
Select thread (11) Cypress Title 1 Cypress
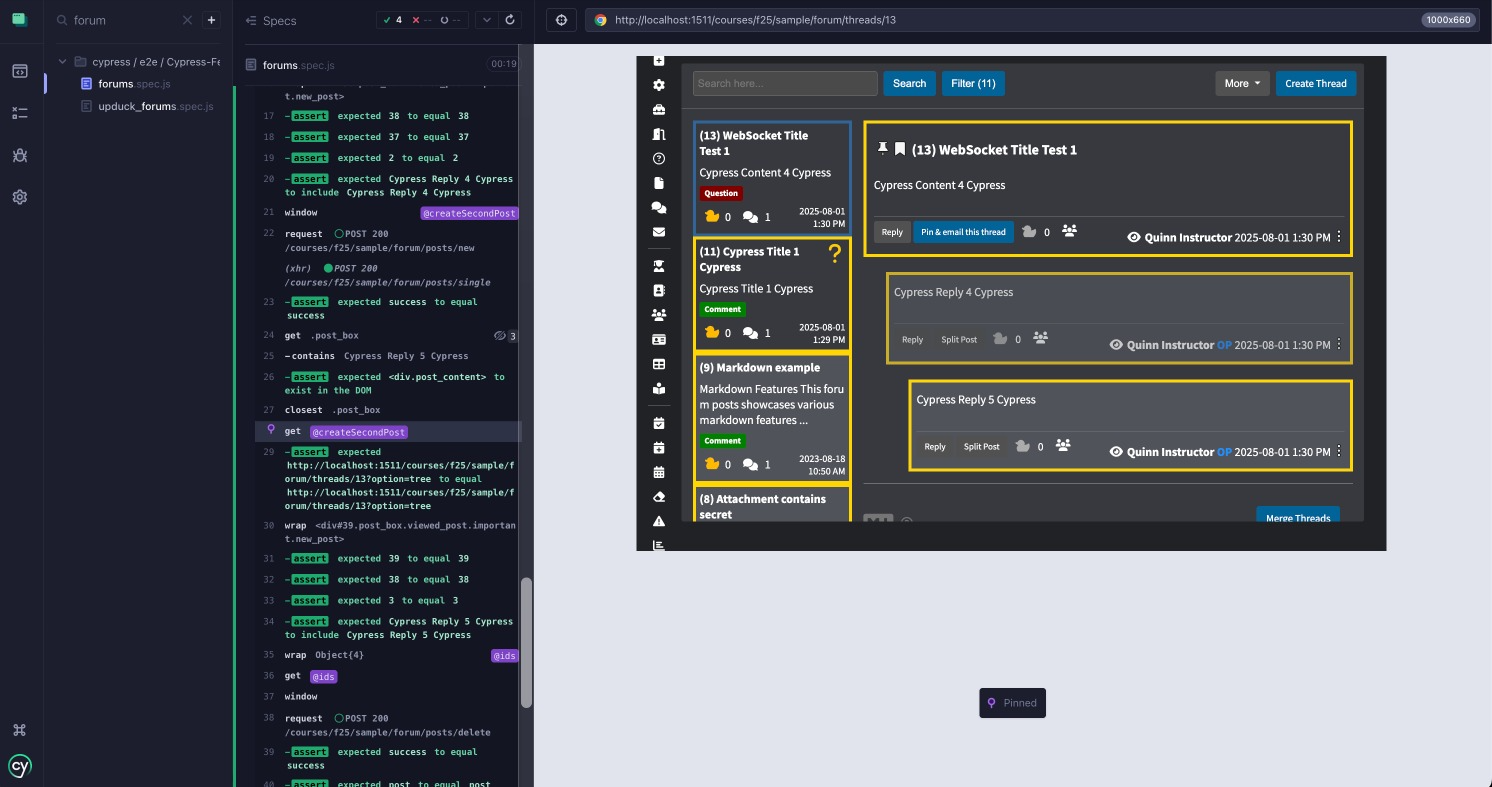[772, 294]
